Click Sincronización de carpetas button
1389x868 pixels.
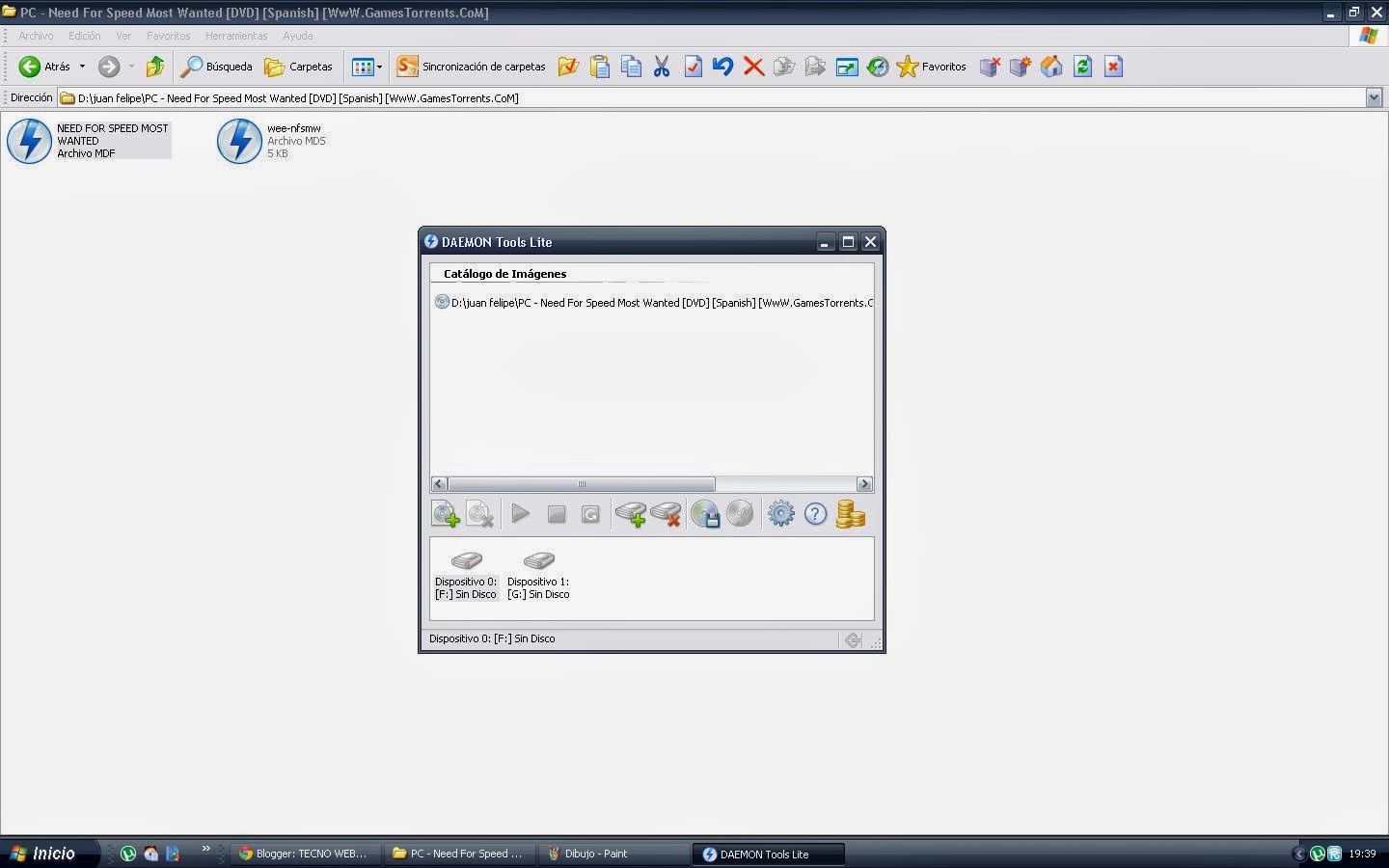(x=472, y=67)
